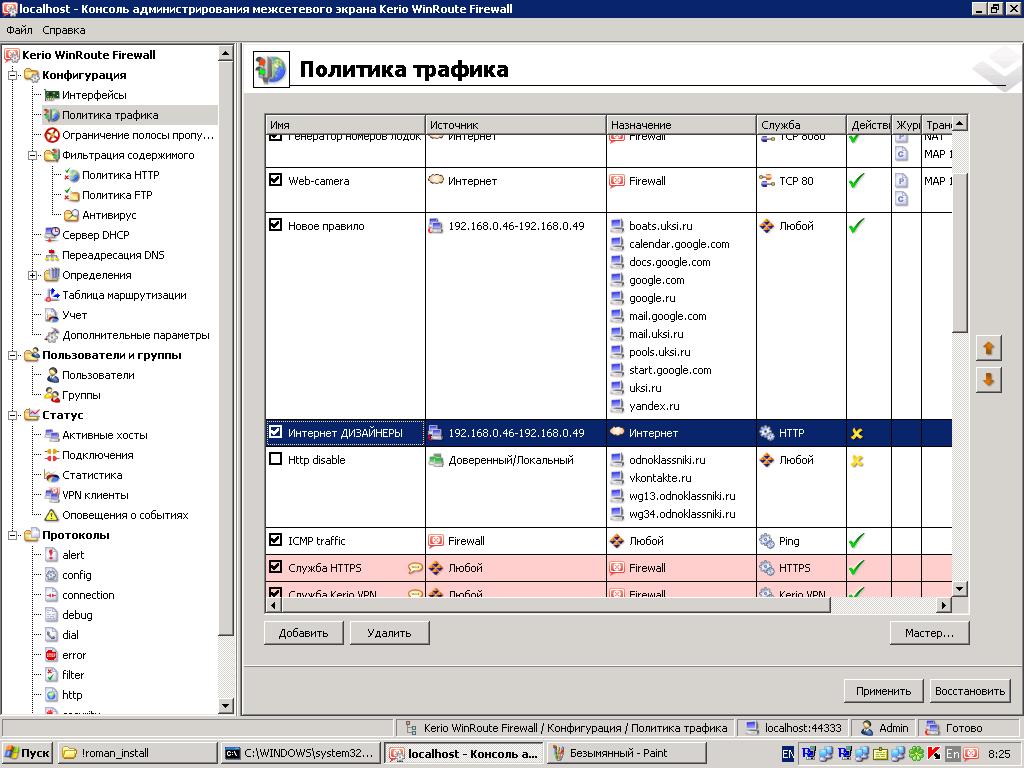The width and height of the screenshot is (1024, 768).
Task: Click the Источник column header
Action: click(x=516, y=124)
